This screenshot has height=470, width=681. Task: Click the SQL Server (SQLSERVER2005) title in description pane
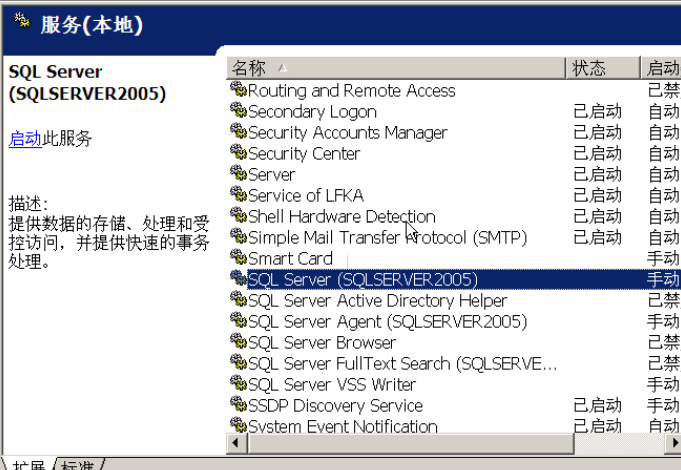click(87, 83)
